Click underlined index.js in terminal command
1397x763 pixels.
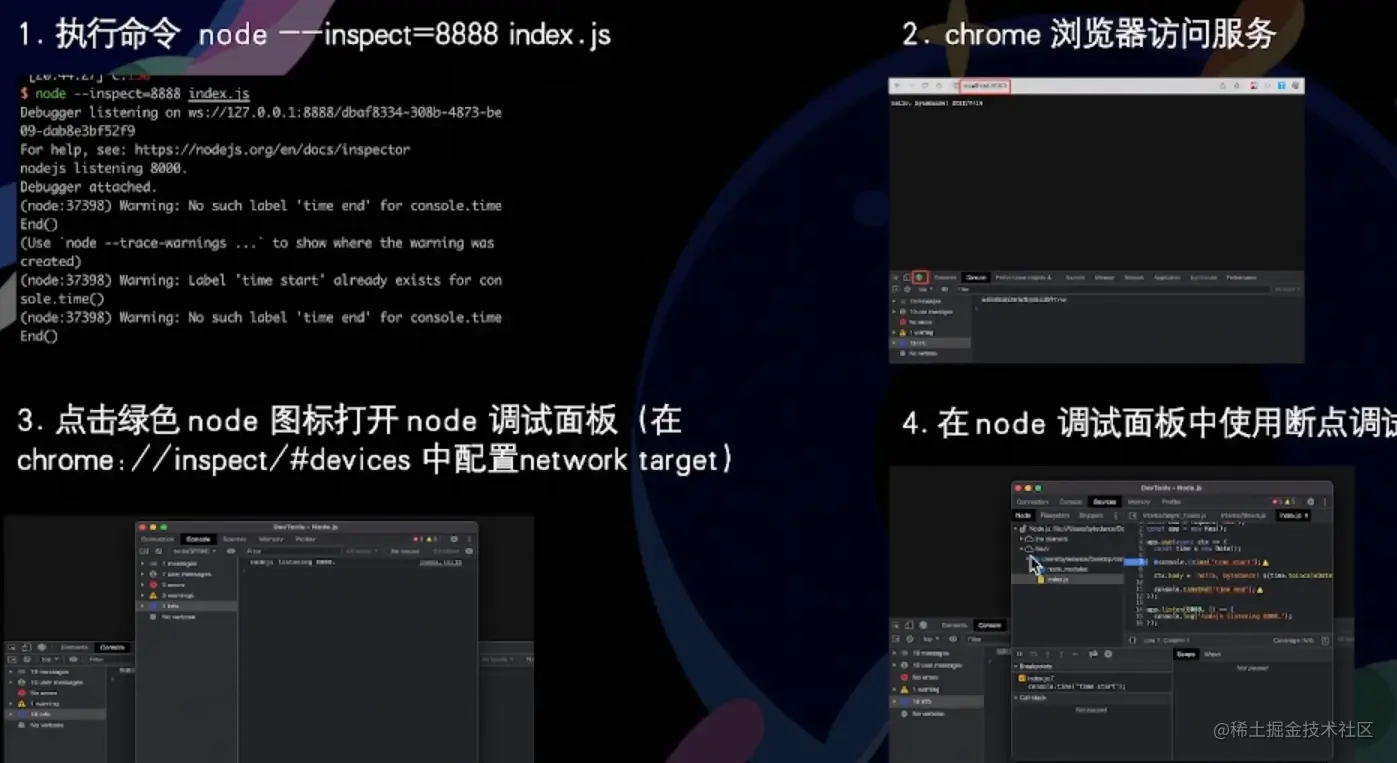click(219, 94)
